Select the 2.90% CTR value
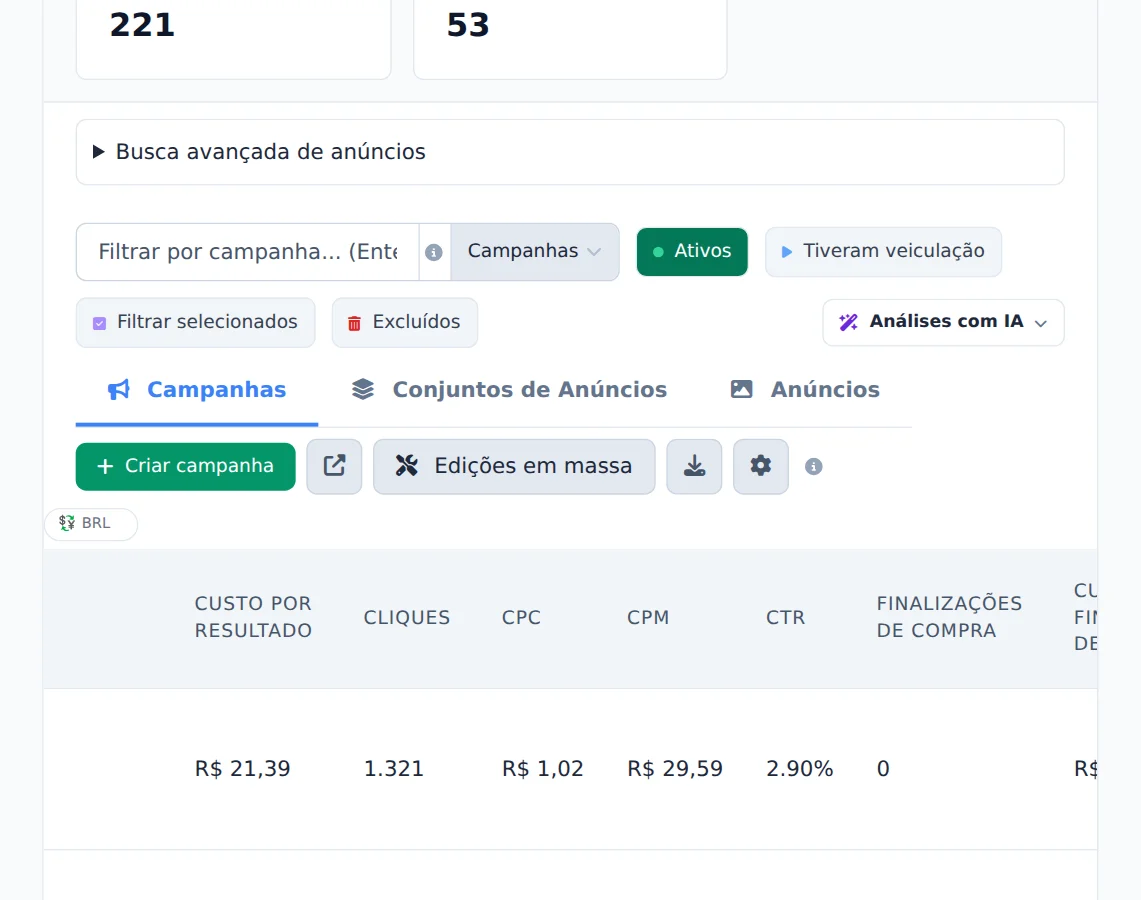 pyautogui.click(x=800, y=769)
